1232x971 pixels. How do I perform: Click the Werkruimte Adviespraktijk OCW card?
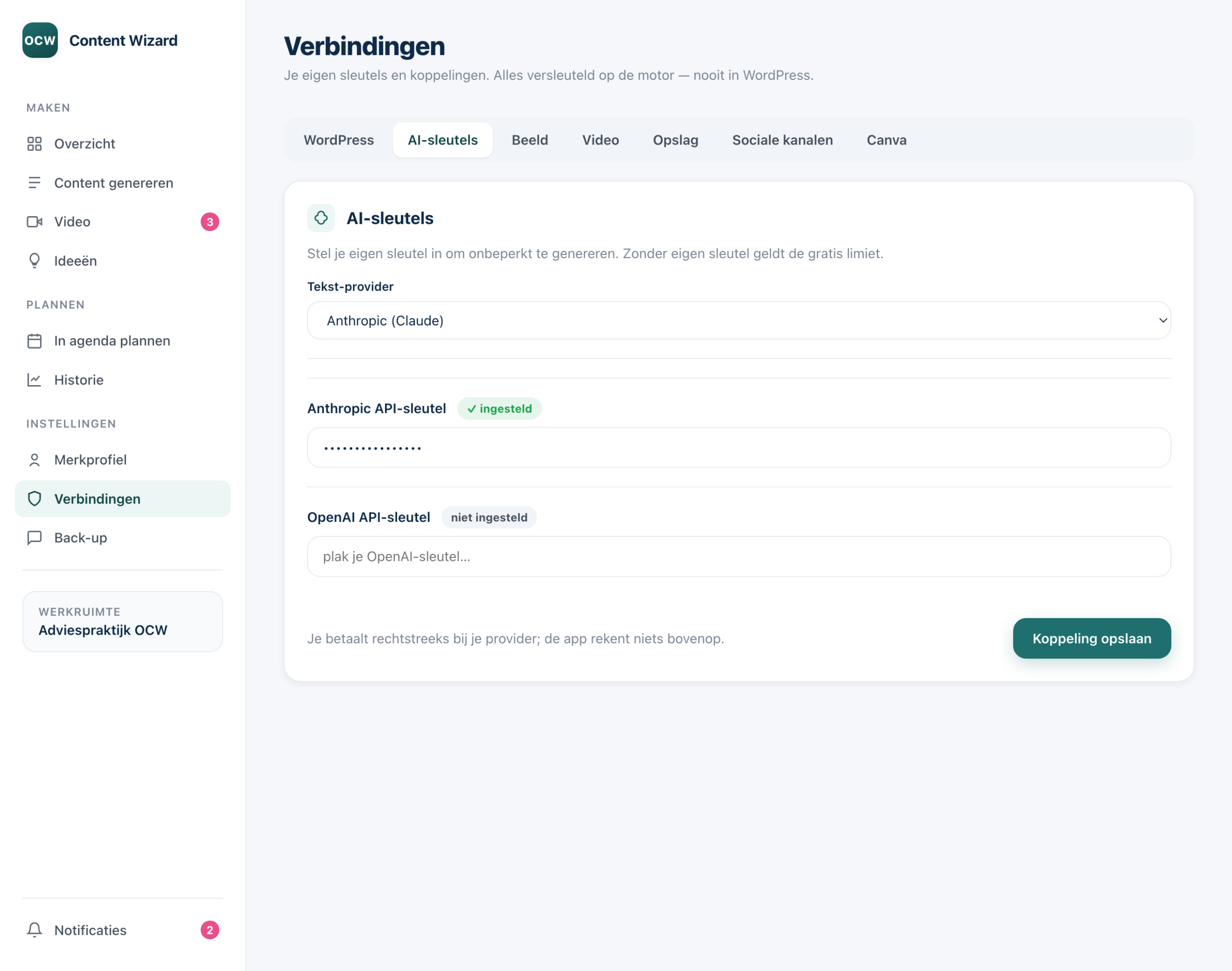click(x=123, y=621)
